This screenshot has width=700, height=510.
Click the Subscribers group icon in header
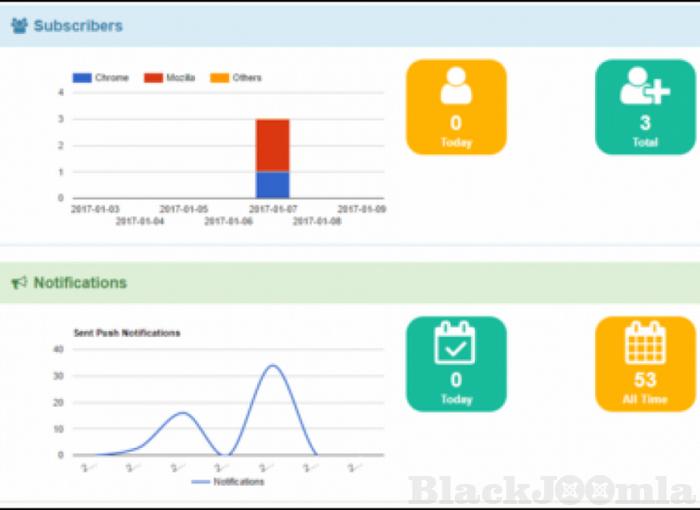point(19,26)
